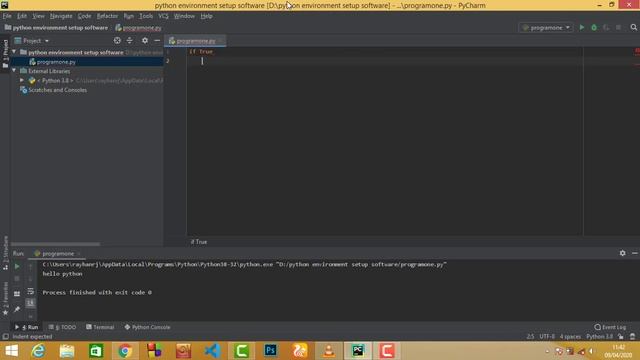Click horizontal scrollbar of Project panel
The image size is (640, 360).
tap(56, 244)
